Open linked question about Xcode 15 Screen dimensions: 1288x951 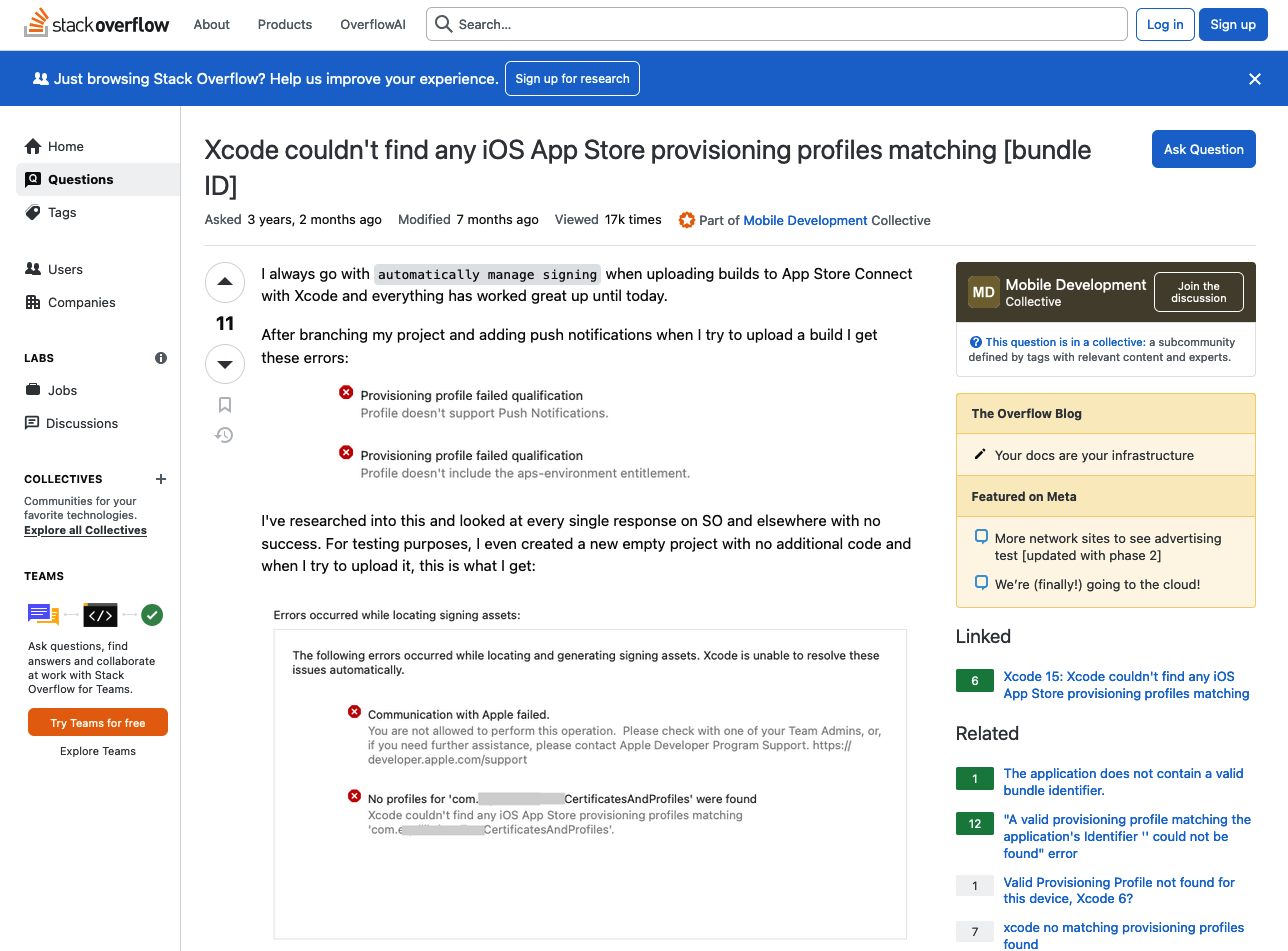tap(1126, 685)
